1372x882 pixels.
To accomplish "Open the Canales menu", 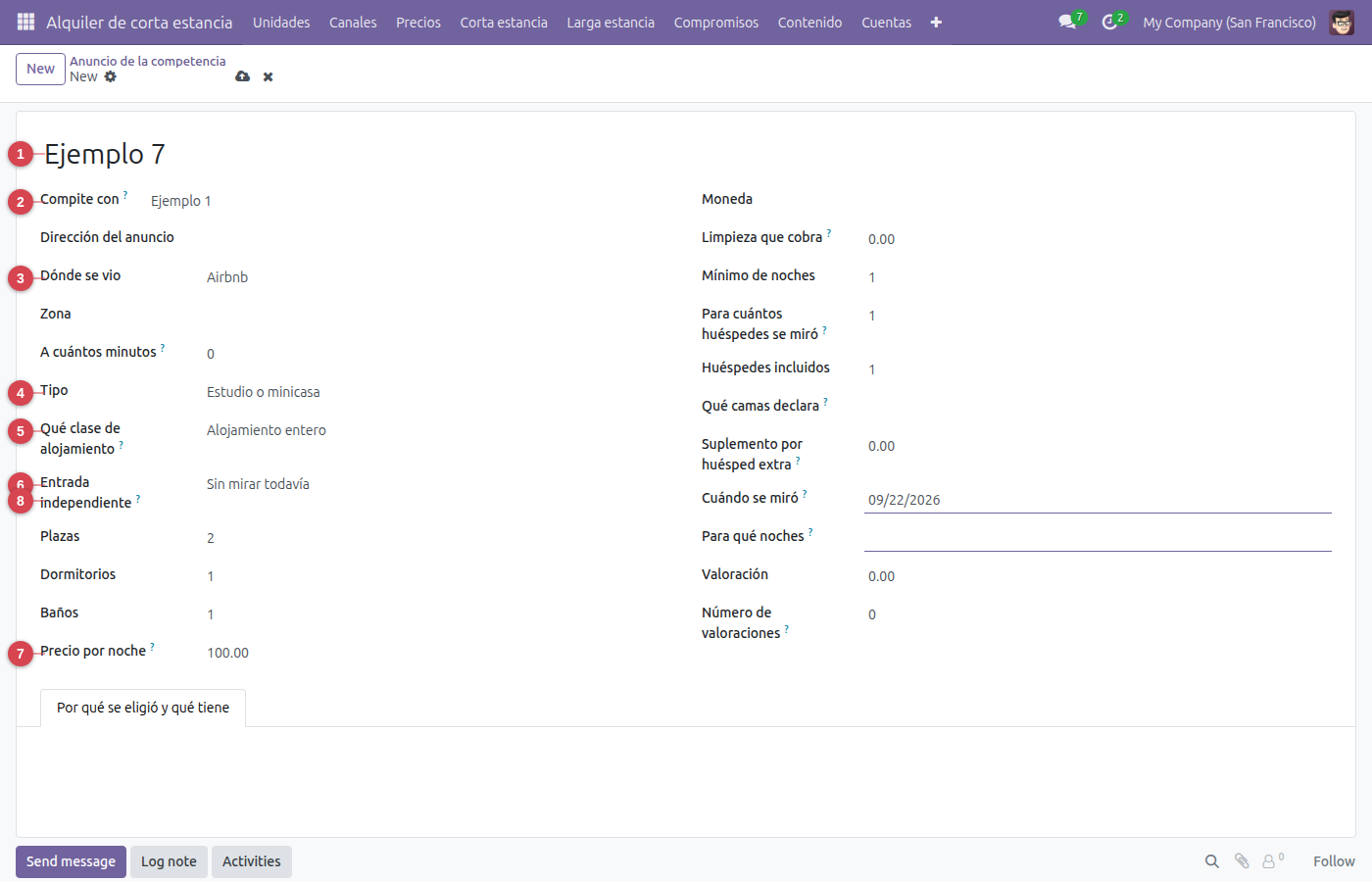I will (353, 22).
